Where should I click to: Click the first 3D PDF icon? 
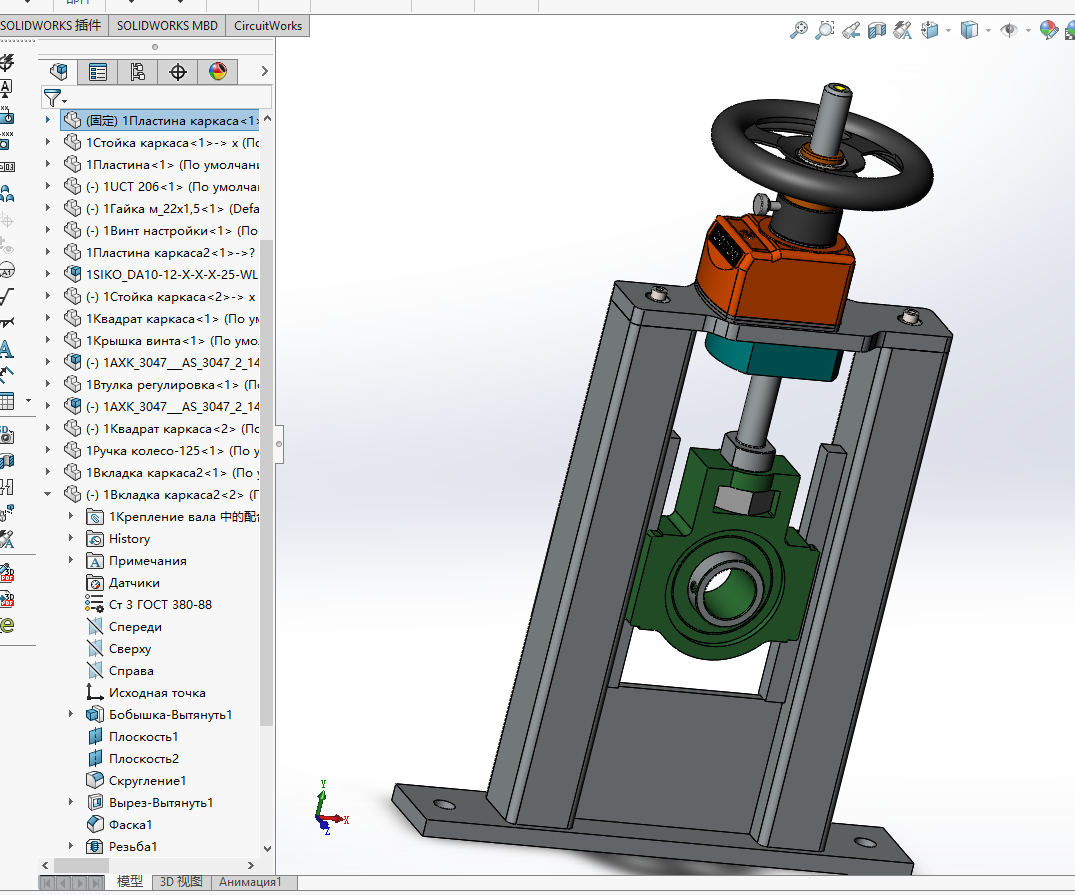(7, 573)
